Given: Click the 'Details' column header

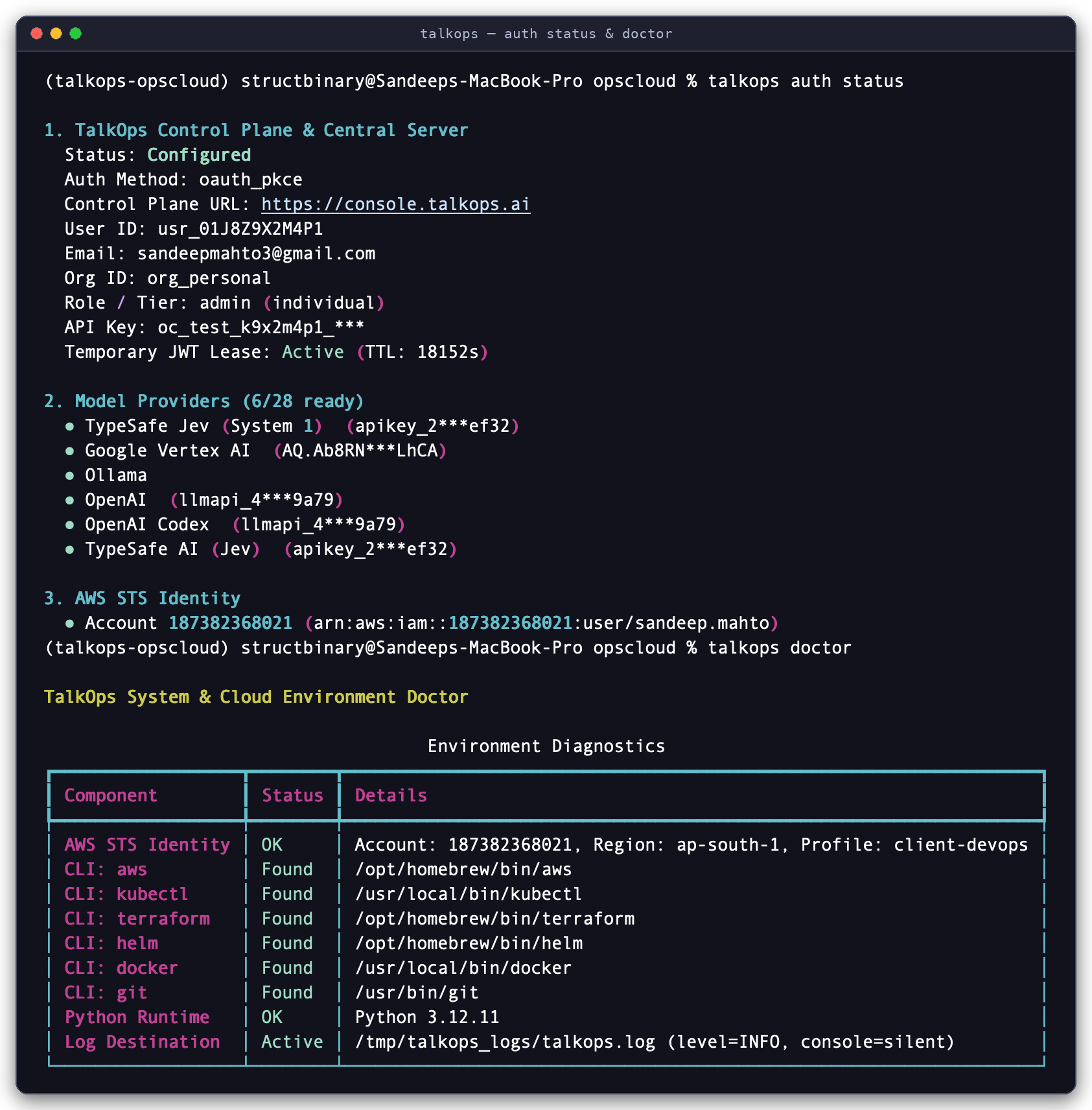Looking at the screenshot, I should [391, 796].
